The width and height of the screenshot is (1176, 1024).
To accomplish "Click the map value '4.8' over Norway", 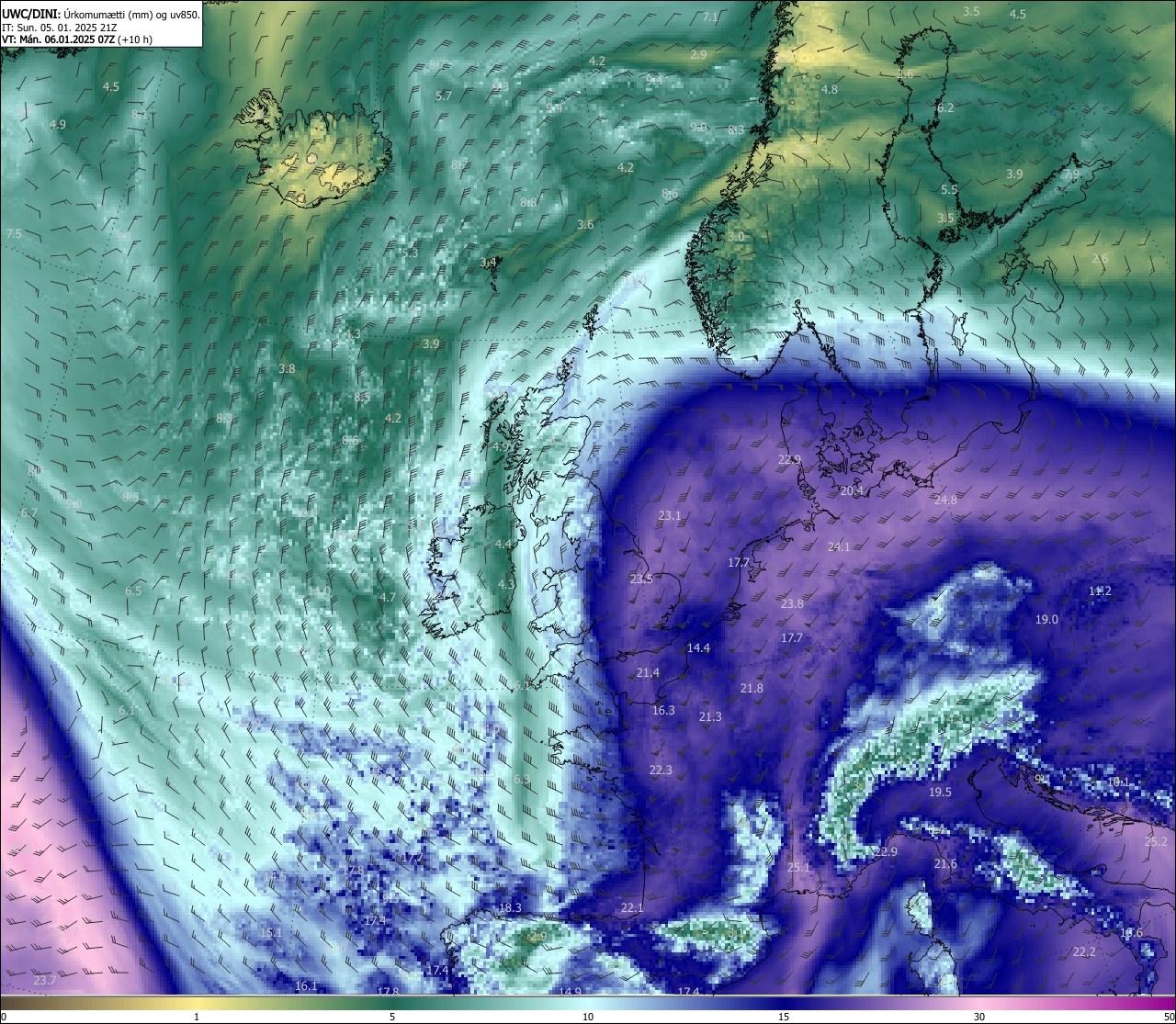I will 830,90.
